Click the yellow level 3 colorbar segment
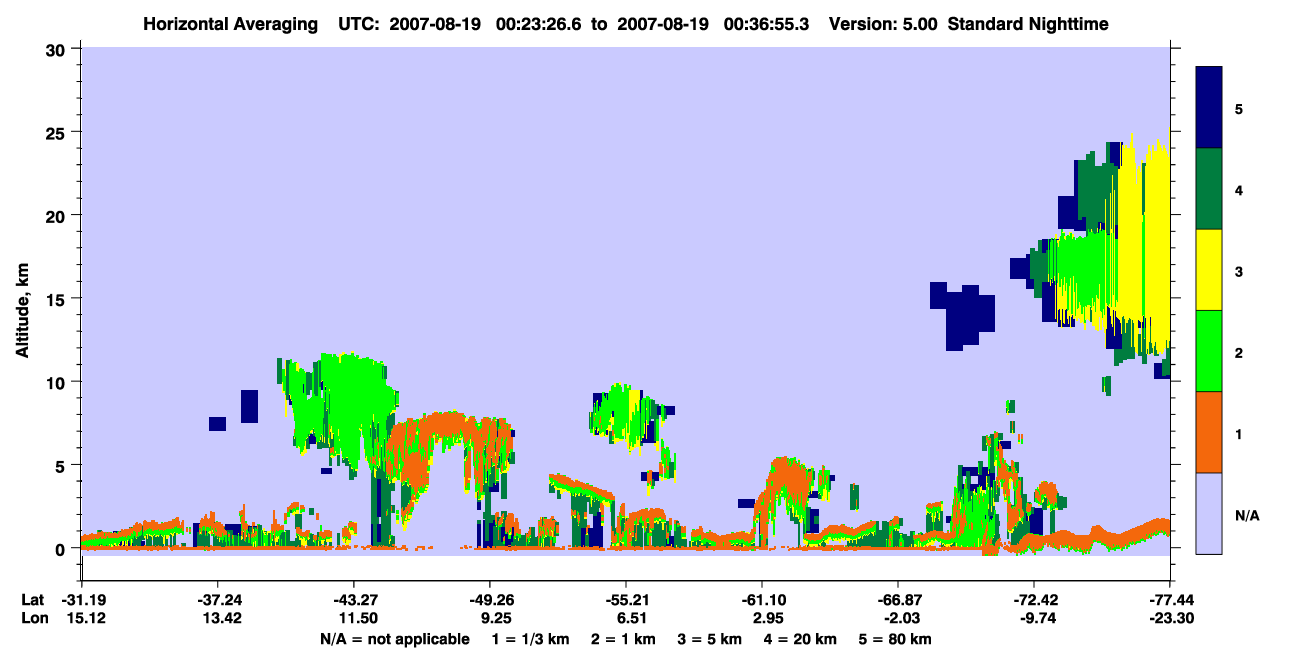The image size is (1300, 667). coord(1209,270)
